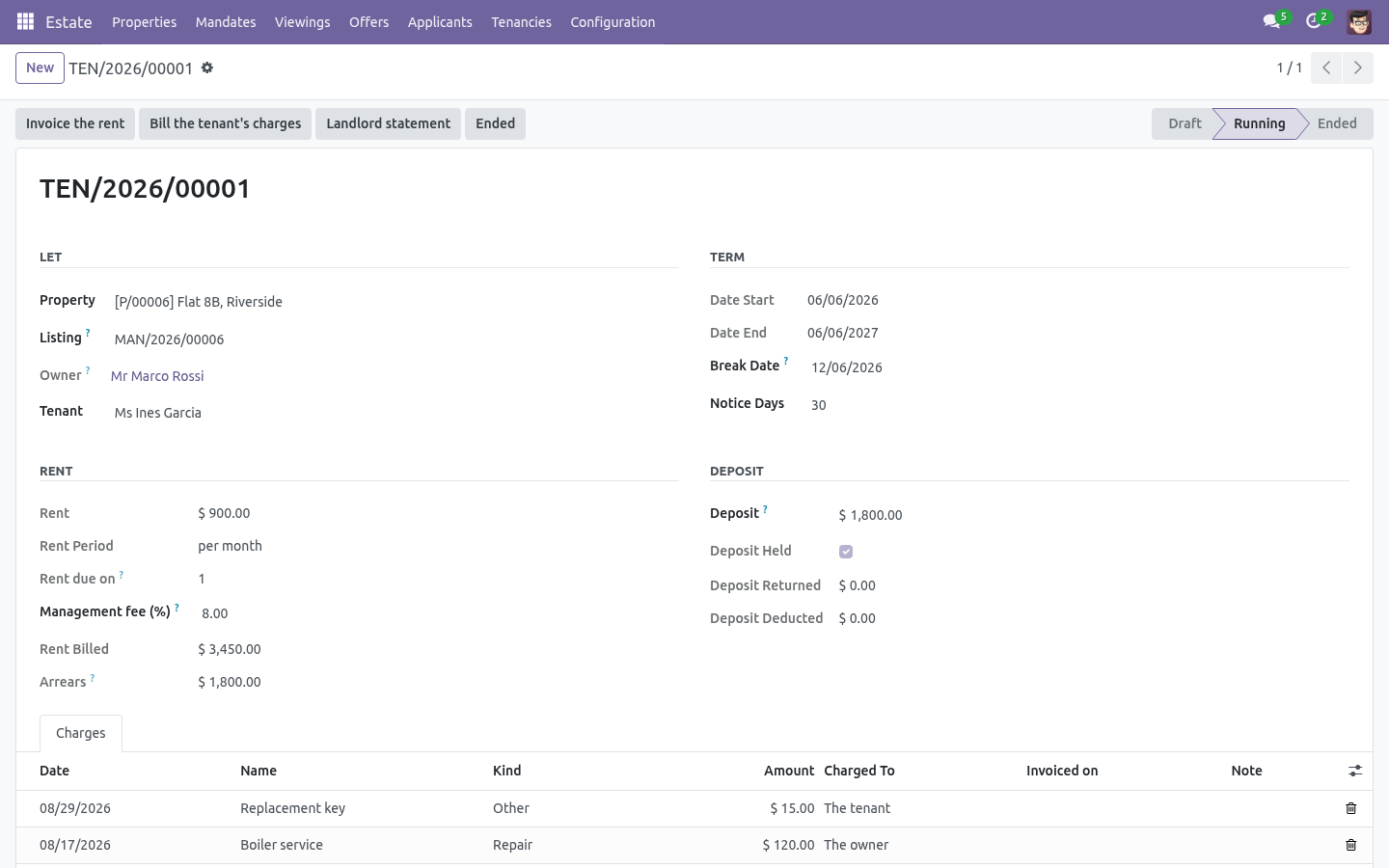The height and width of the screenshot is (868, 1389).
Task: Show help tooltip for Listing
Action: pyautogui.click(x=88, y=333)
